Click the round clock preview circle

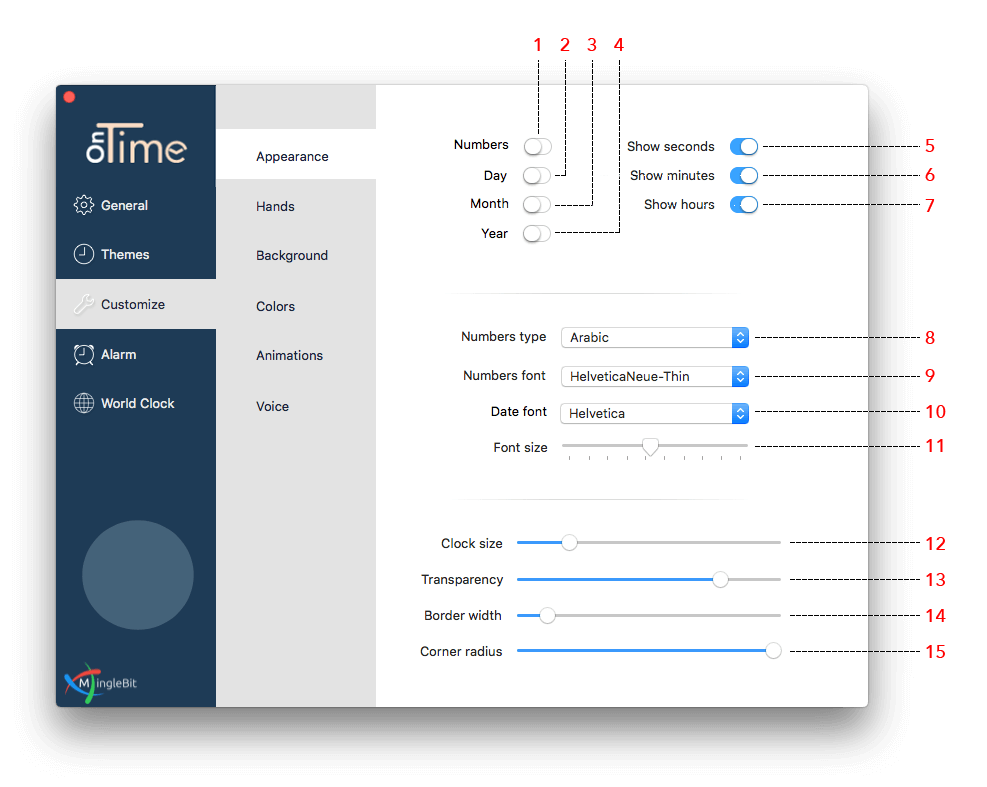pyautogui.click(x=138, y=575)
